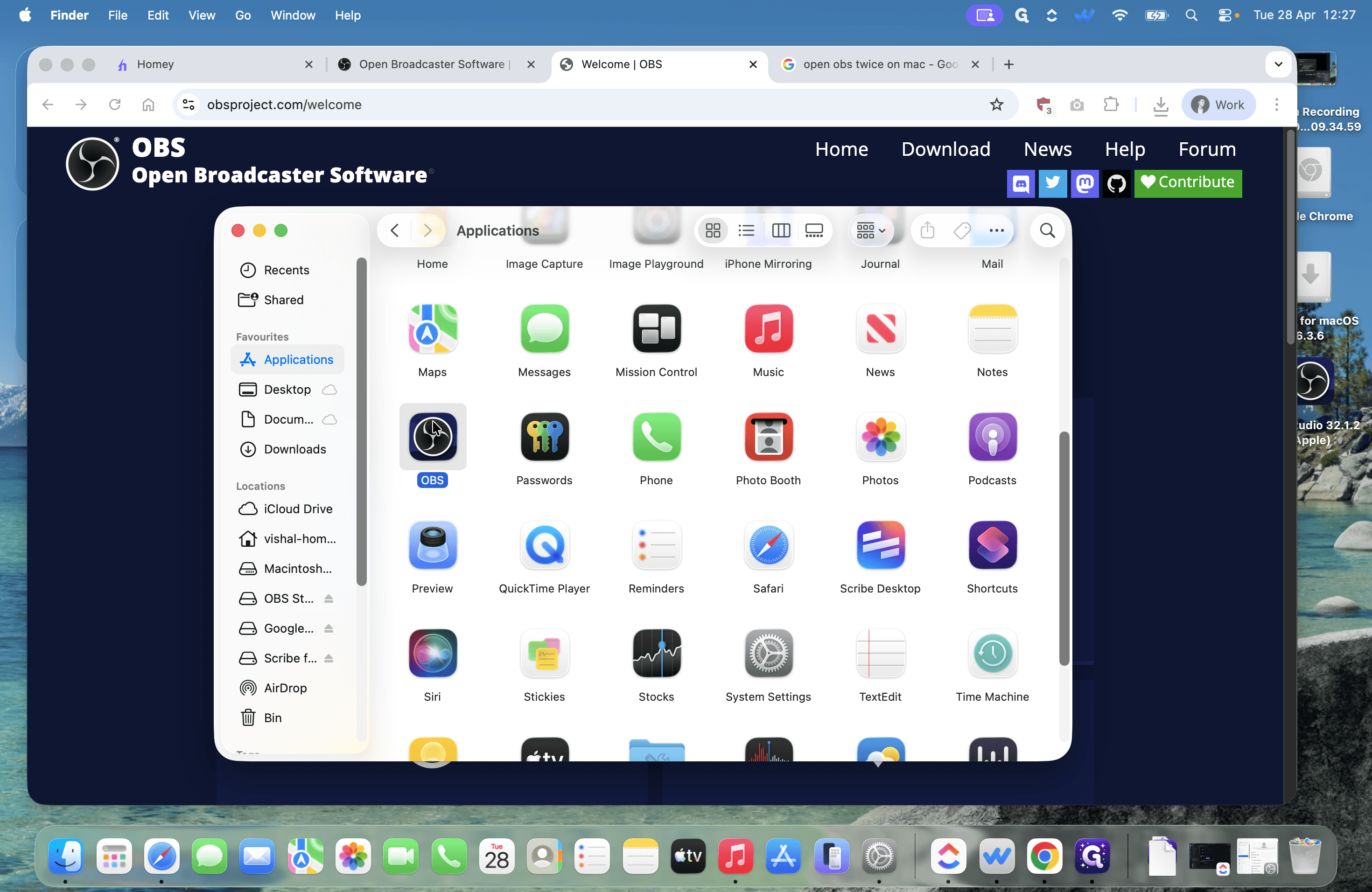Open the OBS Mastodon link icon

[1085, 183]
